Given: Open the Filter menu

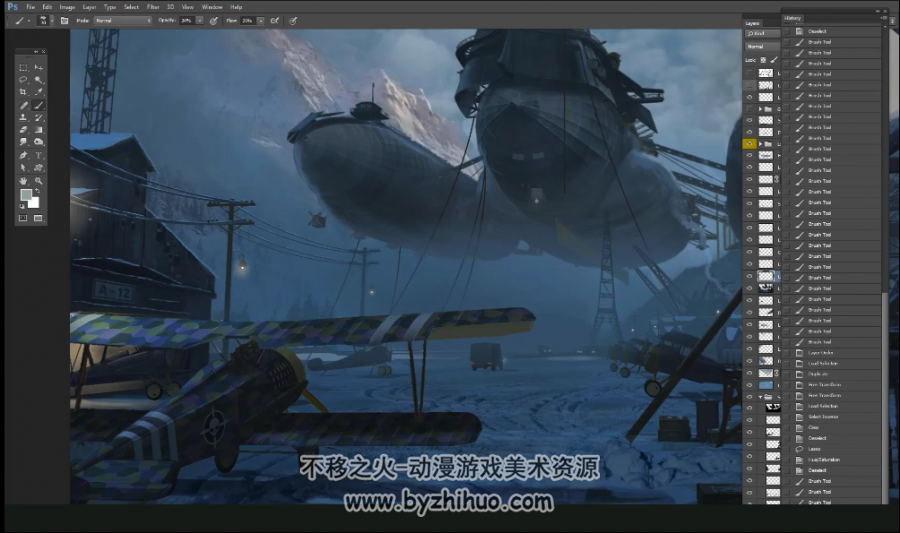Looking at the screenshot, I should 153,7.
